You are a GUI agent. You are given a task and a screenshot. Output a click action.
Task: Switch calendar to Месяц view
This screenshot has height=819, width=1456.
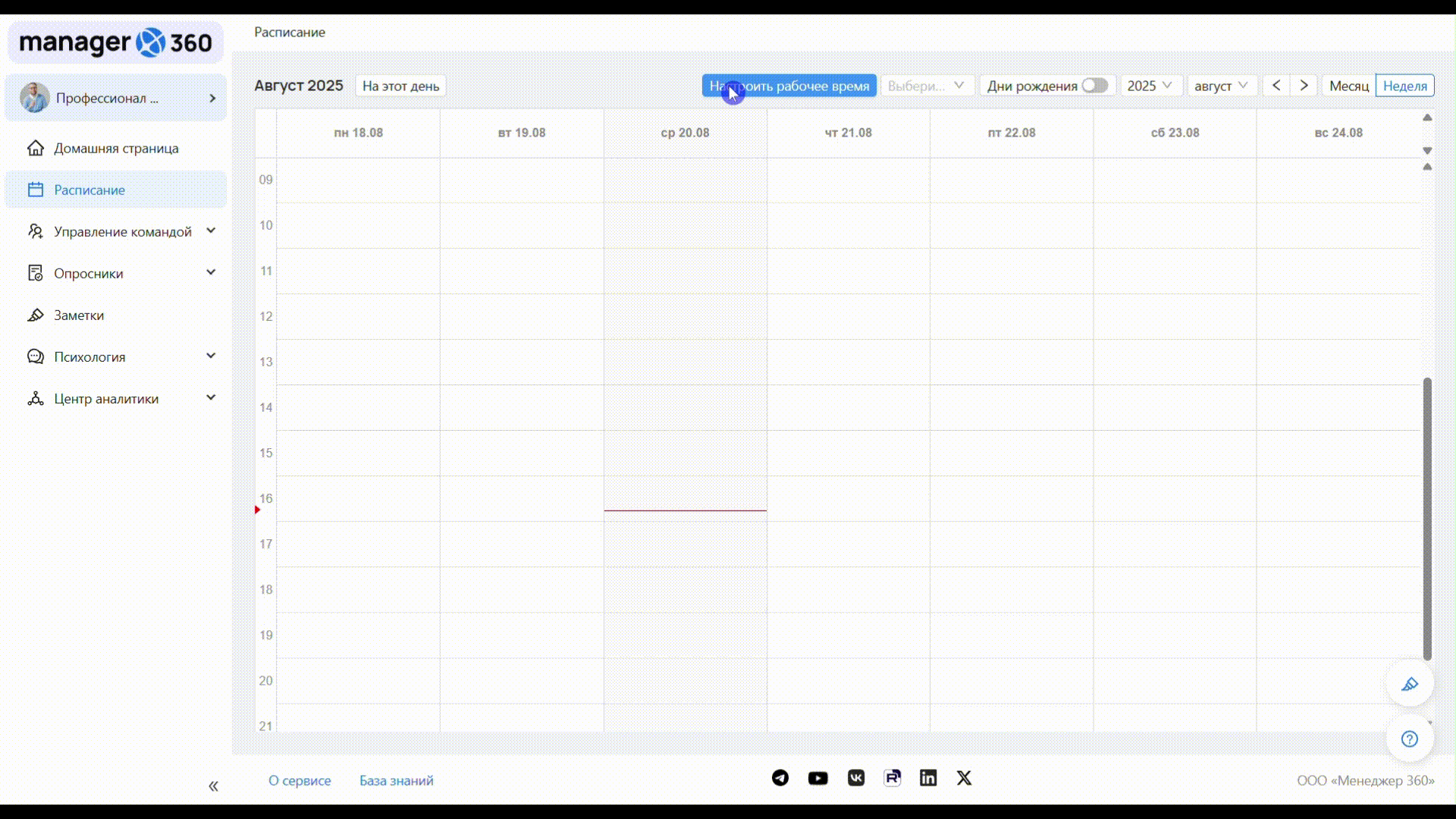[x=1348, y=86]
